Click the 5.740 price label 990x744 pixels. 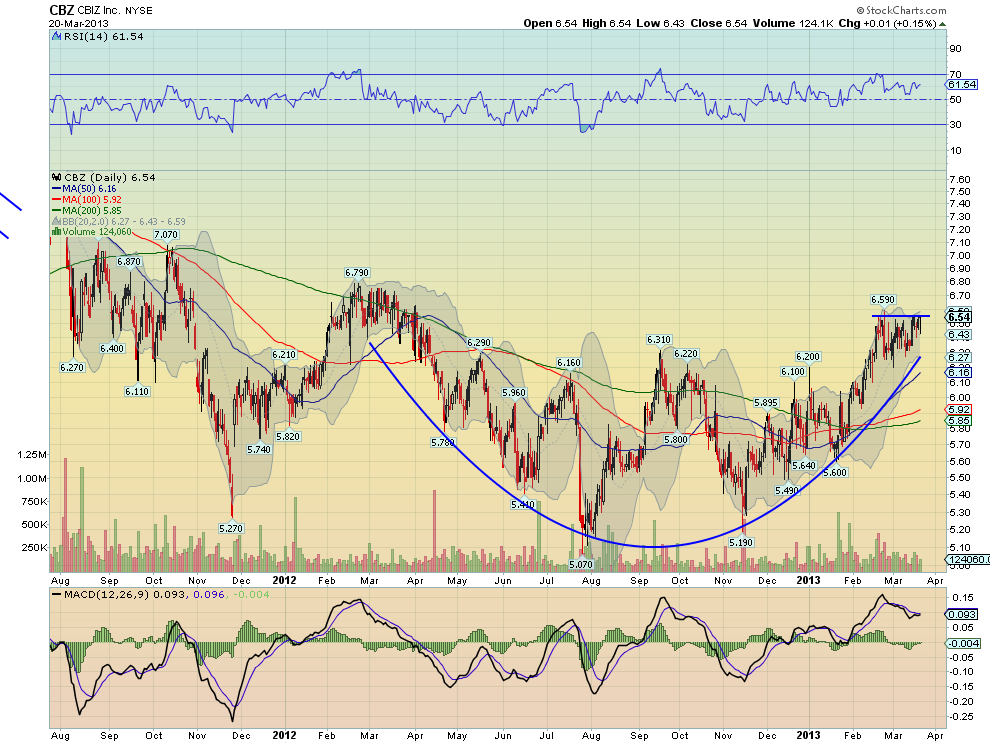point(259,449)
